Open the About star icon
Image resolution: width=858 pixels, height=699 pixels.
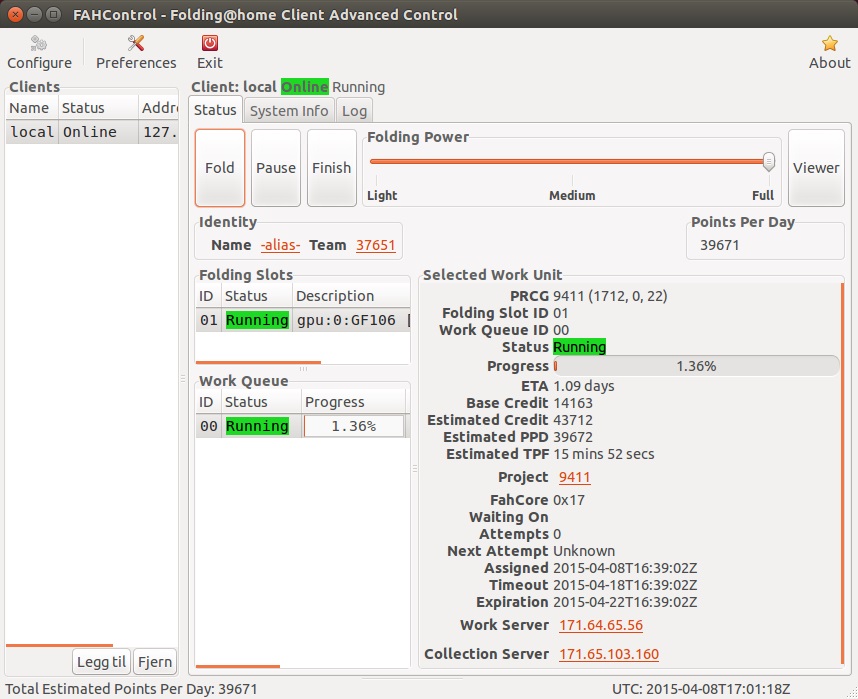tap(830, 43)
